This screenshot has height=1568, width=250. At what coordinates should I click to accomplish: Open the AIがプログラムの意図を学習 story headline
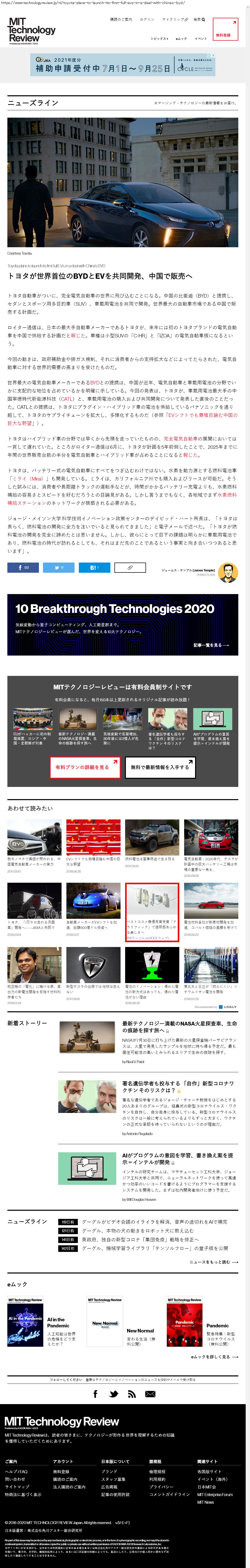178,1159
